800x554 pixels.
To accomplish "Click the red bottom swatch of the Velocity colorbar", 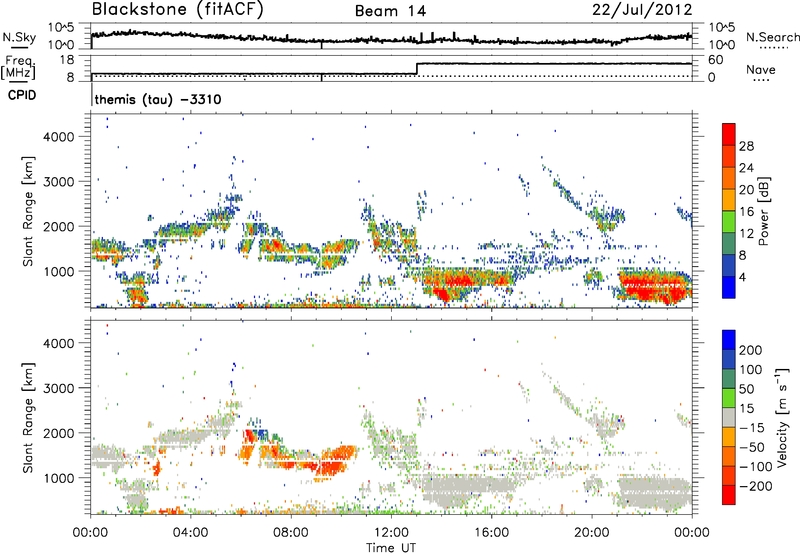I will (x=729, y=495).
